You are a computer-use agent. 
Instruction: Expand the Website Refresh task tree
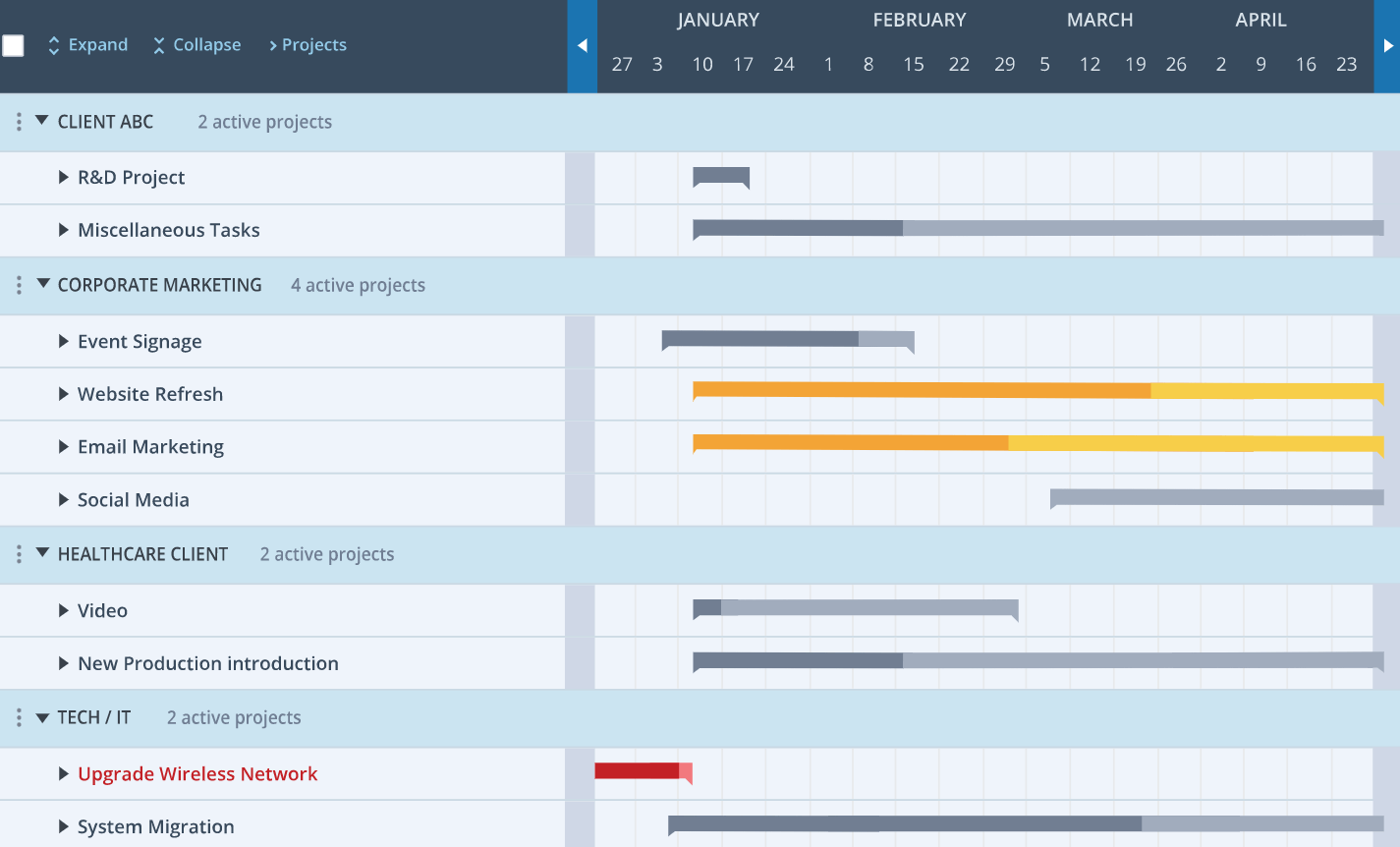pyautogui.click(x=62, y=394)
